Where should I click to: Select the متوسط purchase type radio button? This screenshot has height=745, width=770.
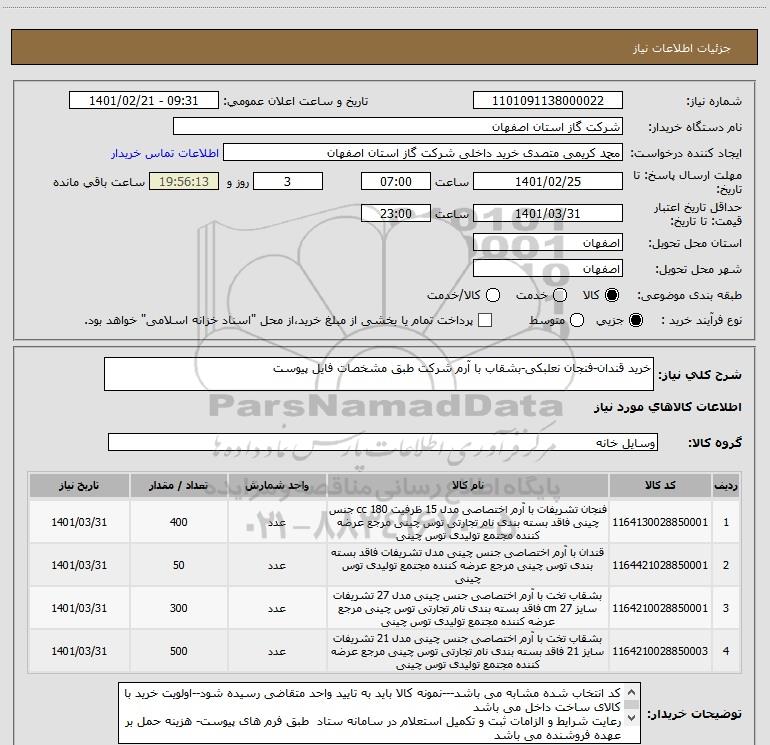[x=577, y=321]
